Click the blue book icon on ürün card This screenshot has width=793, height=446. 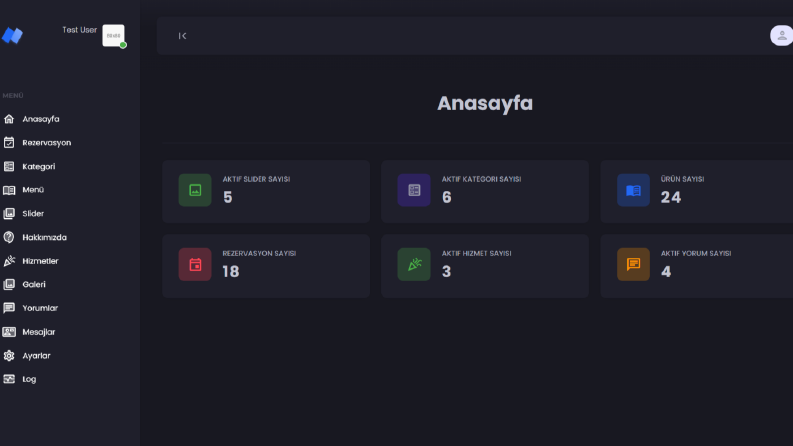click(x=633, y=190)
